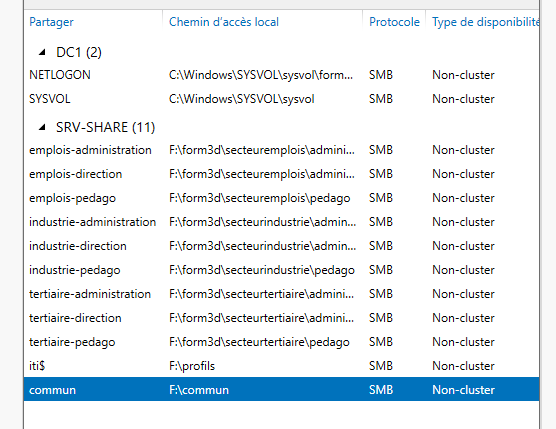Pick the industrie-administration share

coord(282,222)
